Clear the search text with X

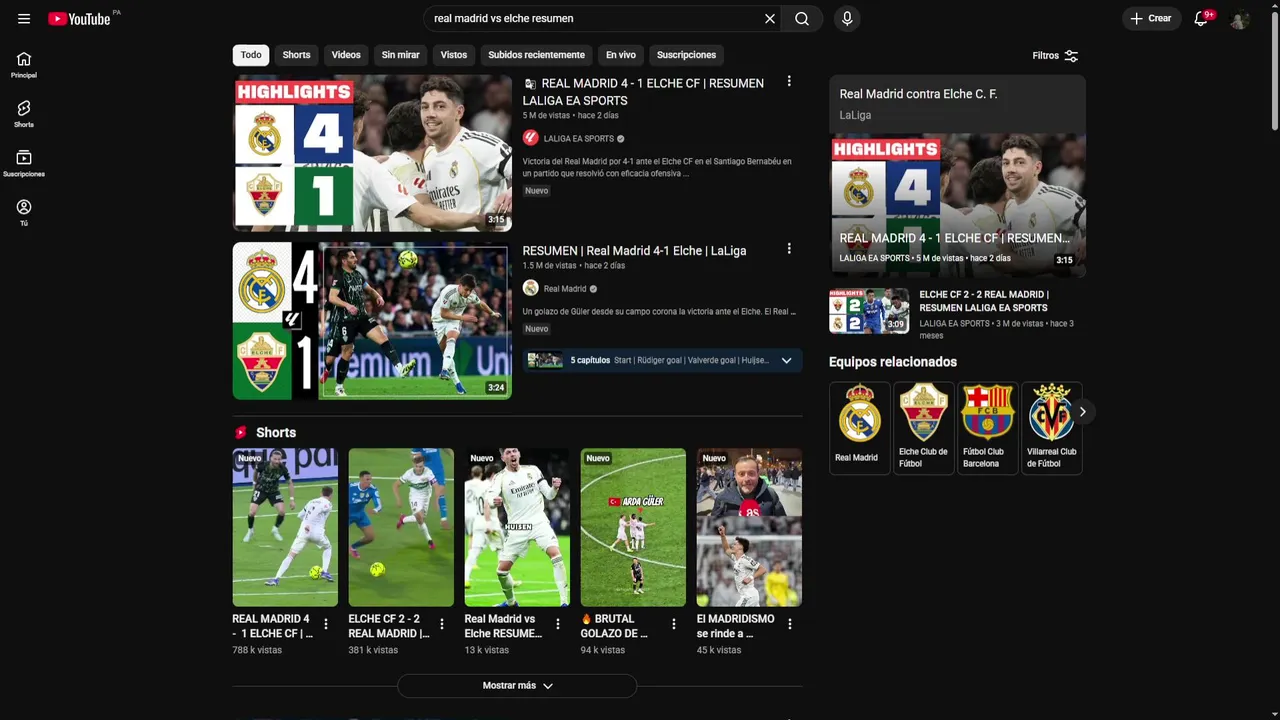pyautogui.click(x=770, y=19)
